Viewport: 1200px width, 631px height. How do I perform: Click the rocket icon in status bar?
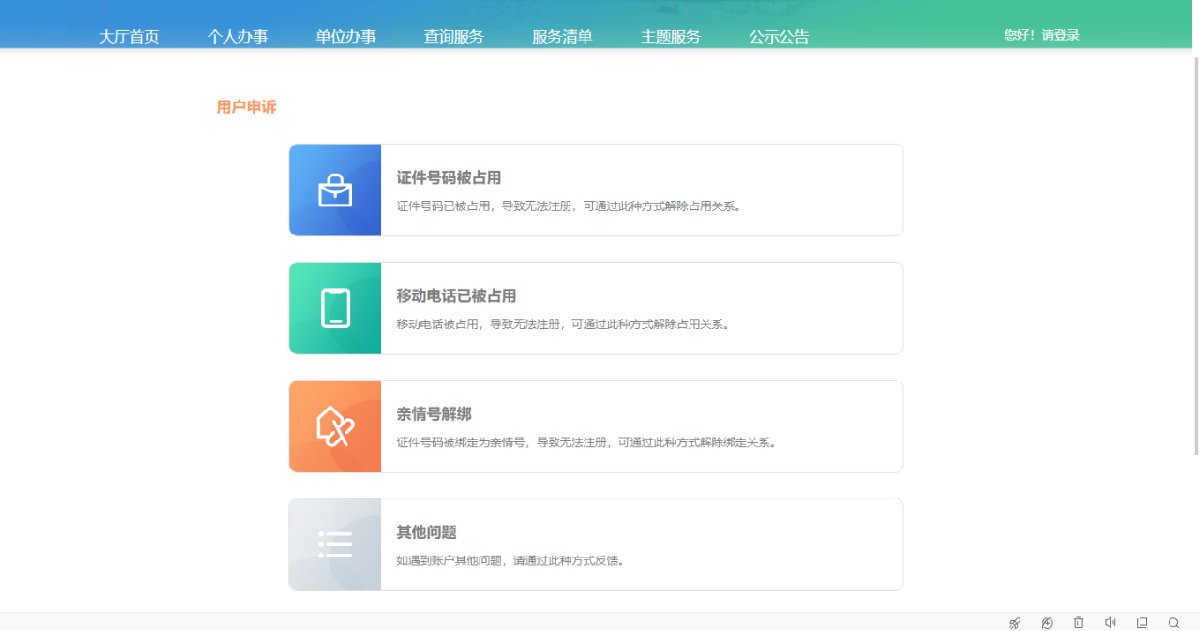coord(1015,623)
